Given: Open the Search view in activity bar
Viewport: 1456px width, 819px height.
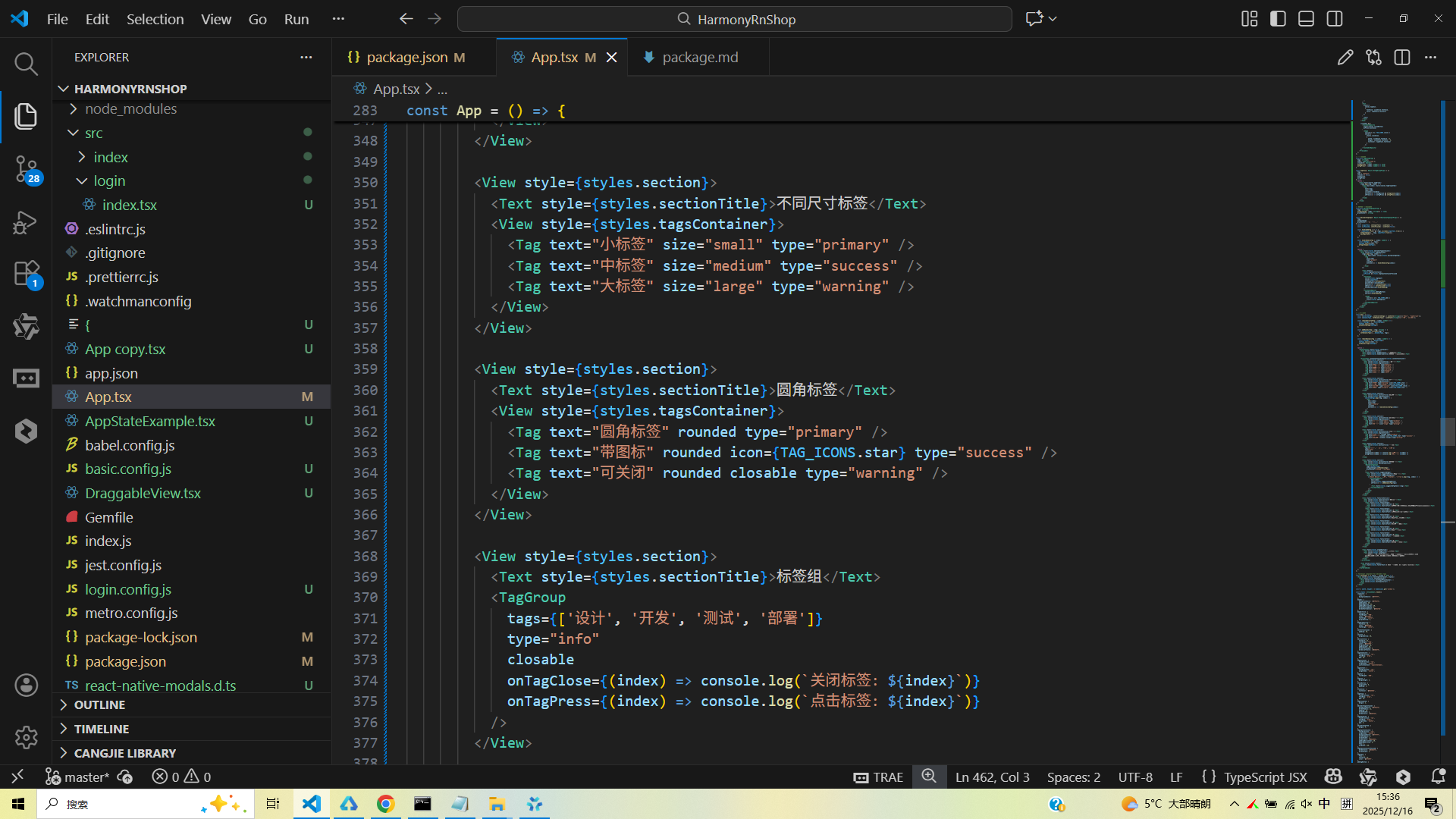Looking at the screenshot, I should click(26, 64).
